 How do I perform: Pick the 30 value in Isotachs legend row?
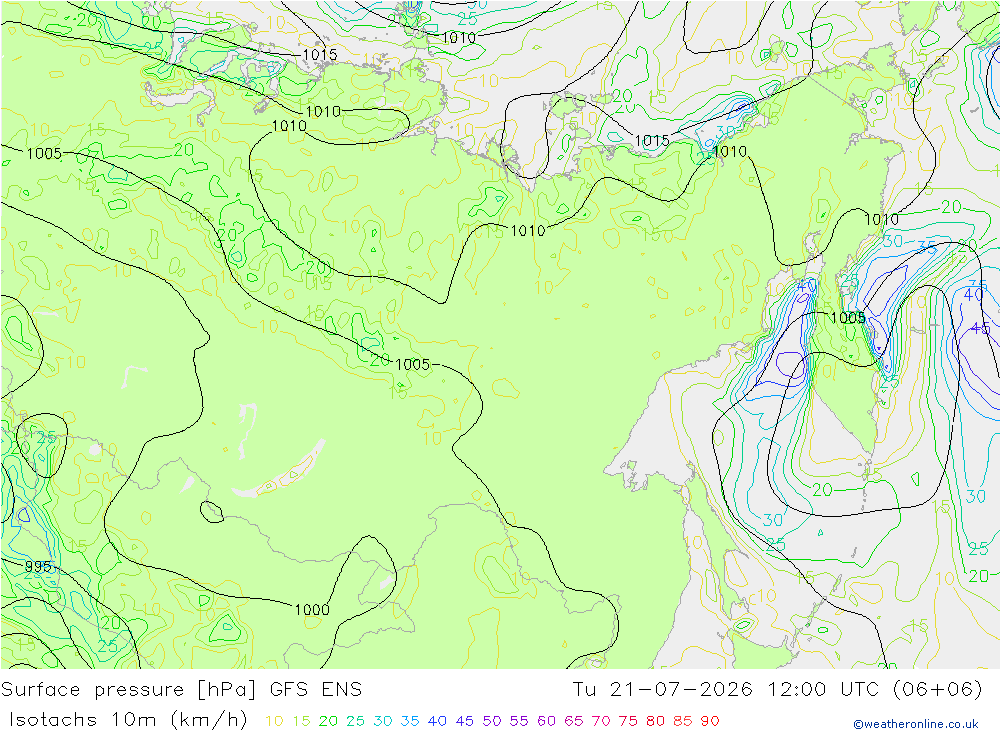383,721
